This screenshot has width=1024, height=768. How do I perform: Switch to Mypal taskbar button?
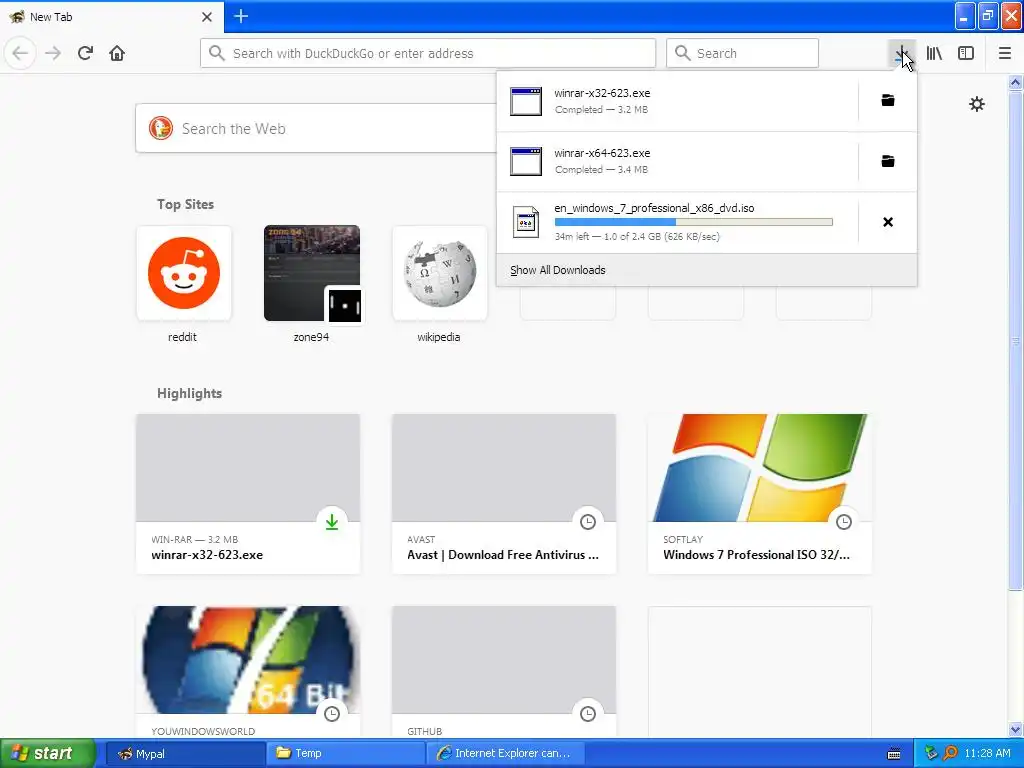pos(185,753)
